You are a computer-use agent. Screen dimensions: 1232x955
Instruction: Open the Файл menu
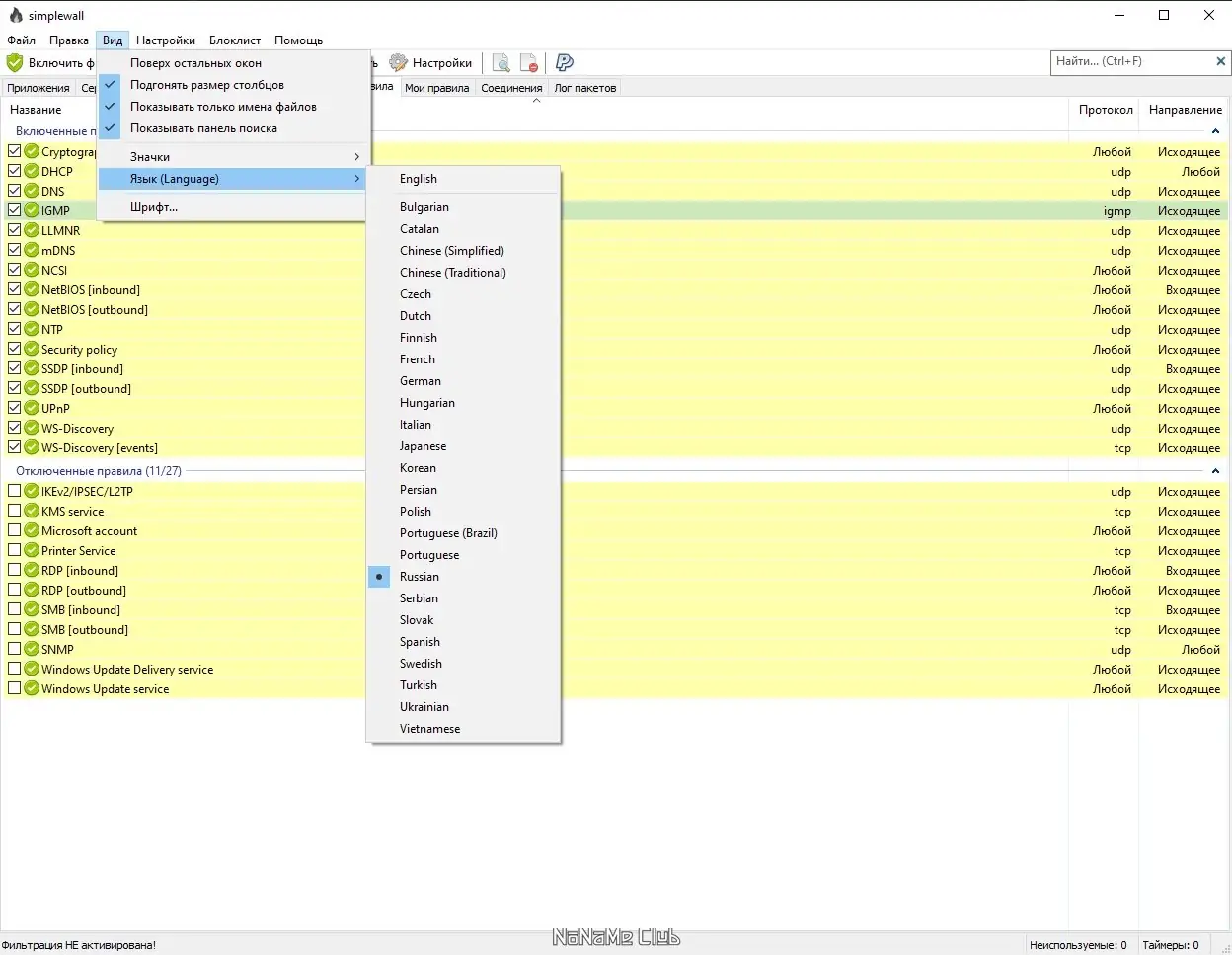pos(21,40)
